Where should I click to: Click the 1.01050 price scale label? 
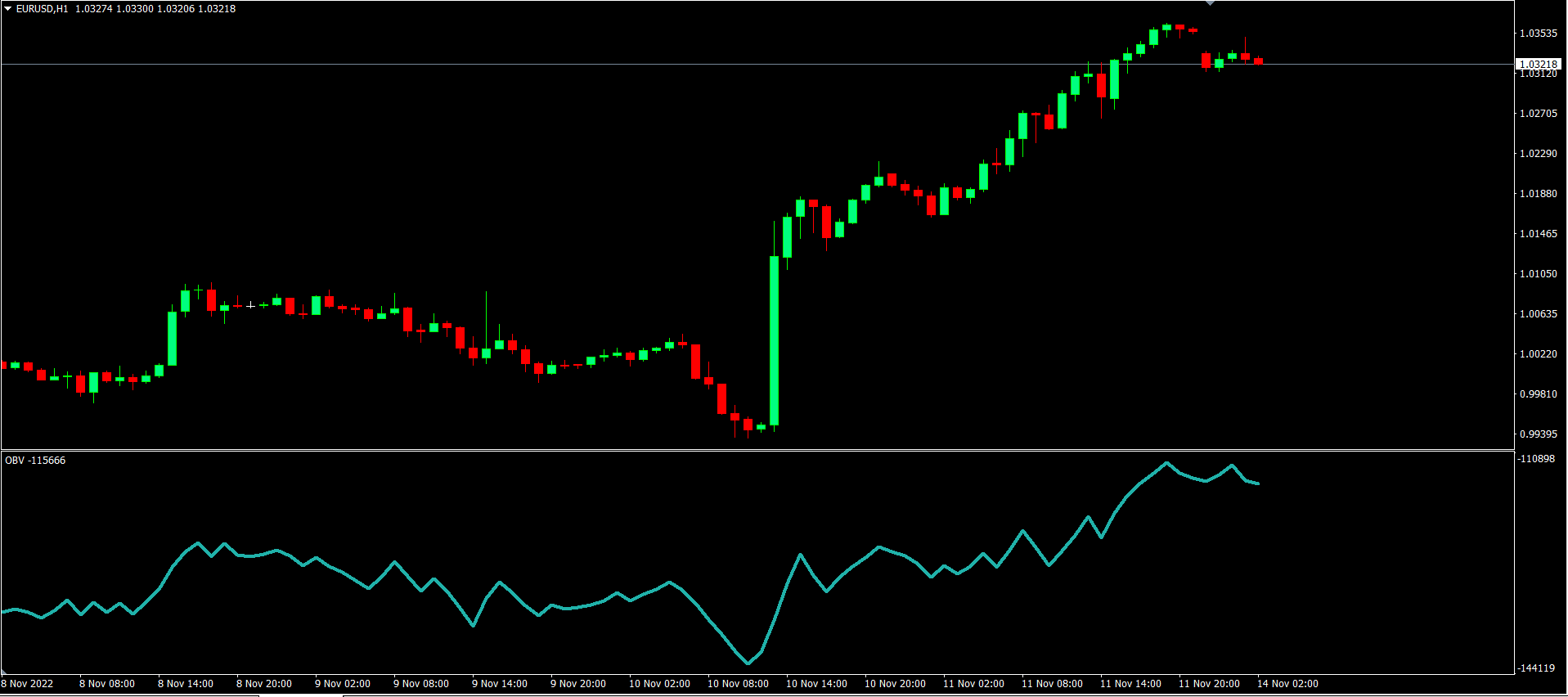[x=1539, y=274]
